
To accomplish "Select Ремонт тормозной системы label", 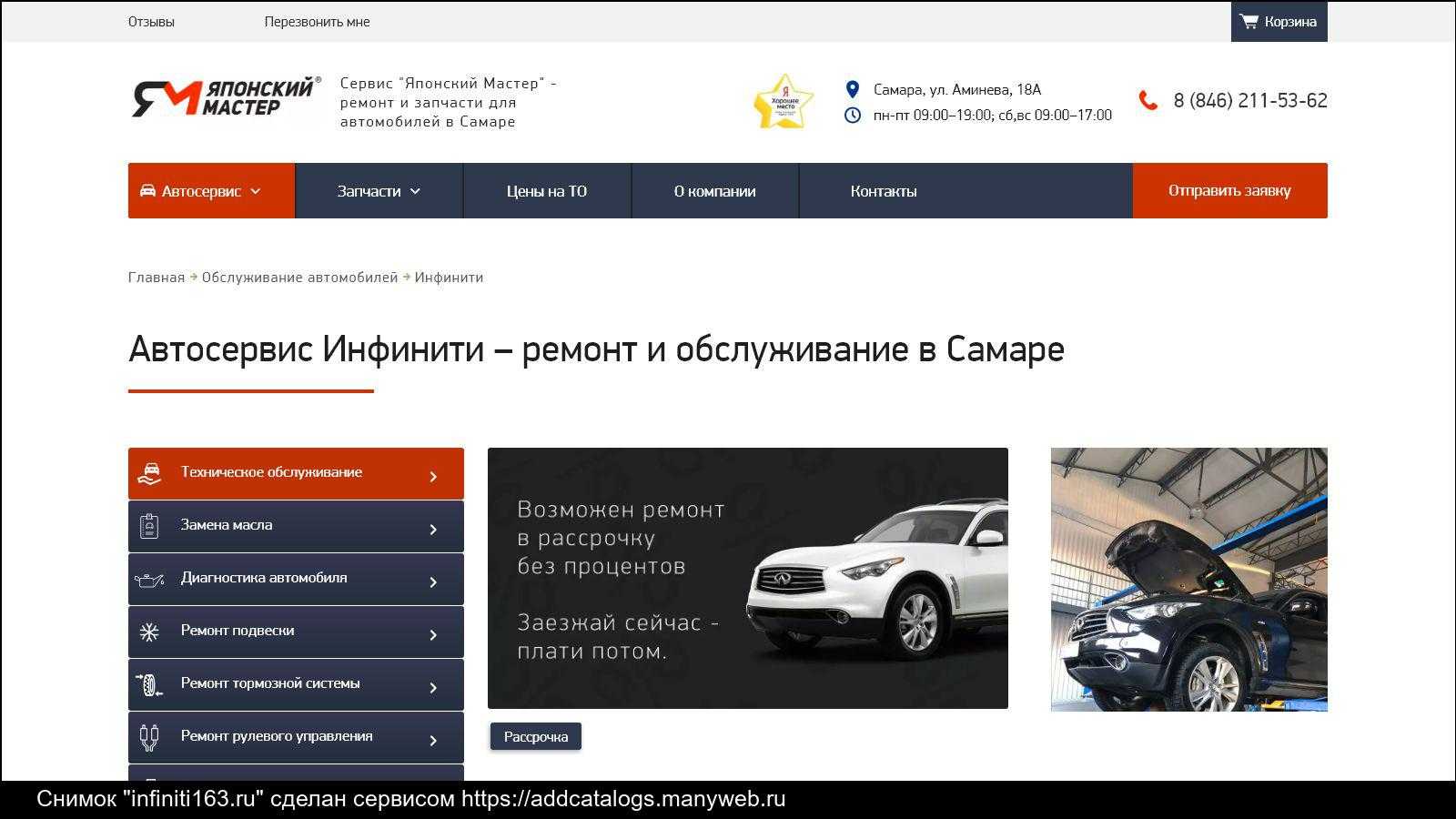I will pos(270,683).
